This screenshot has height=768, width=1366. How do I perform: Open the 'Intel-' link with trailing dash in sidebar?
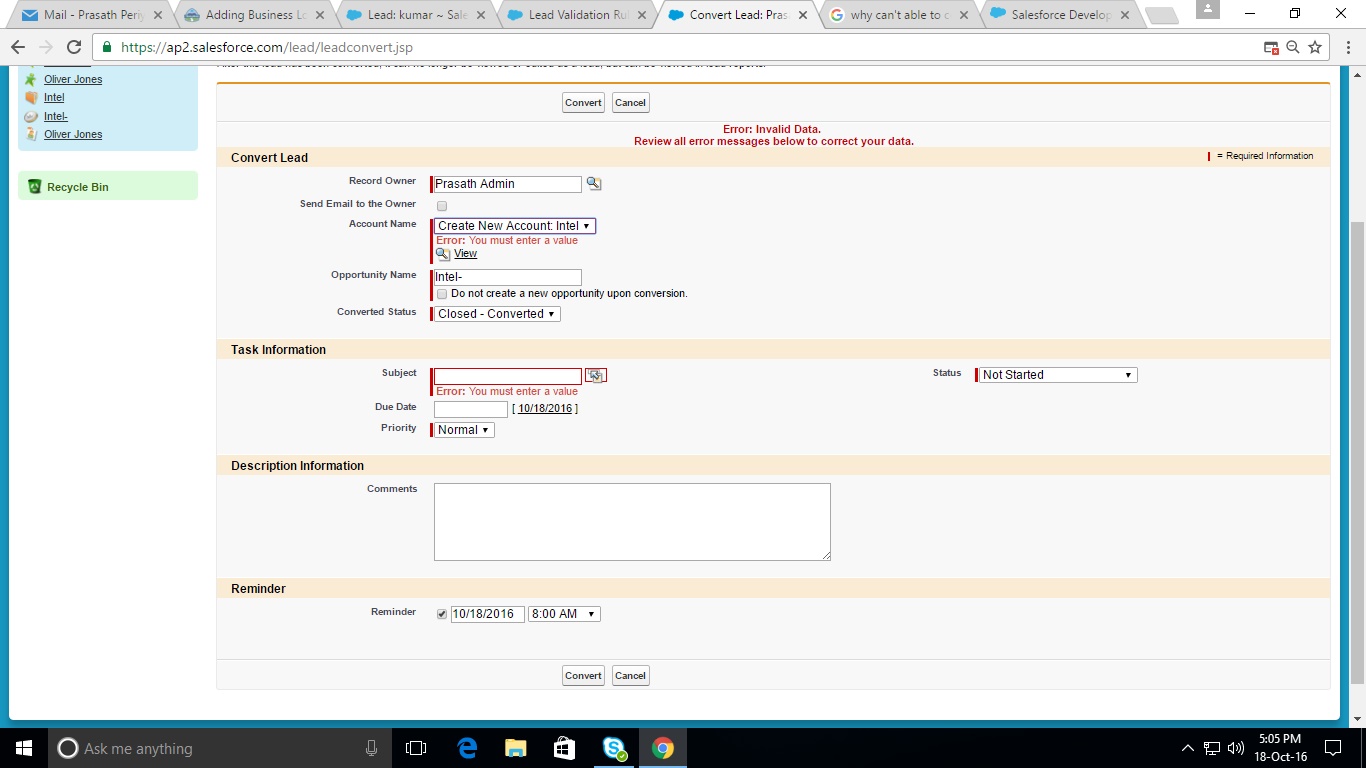[x=56, y=116]
